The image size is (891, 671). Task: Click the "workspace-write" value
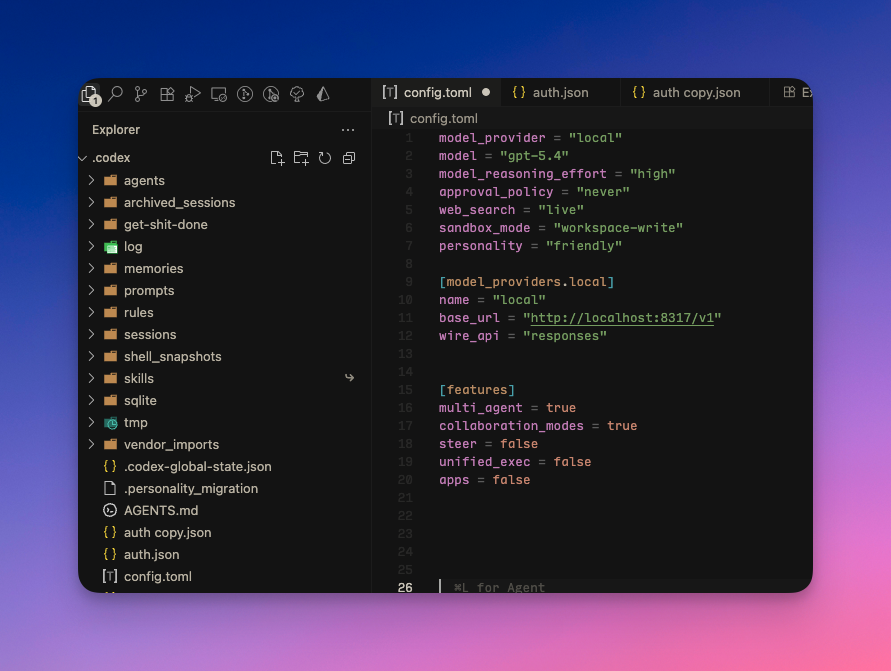click(x=618, y=228)
